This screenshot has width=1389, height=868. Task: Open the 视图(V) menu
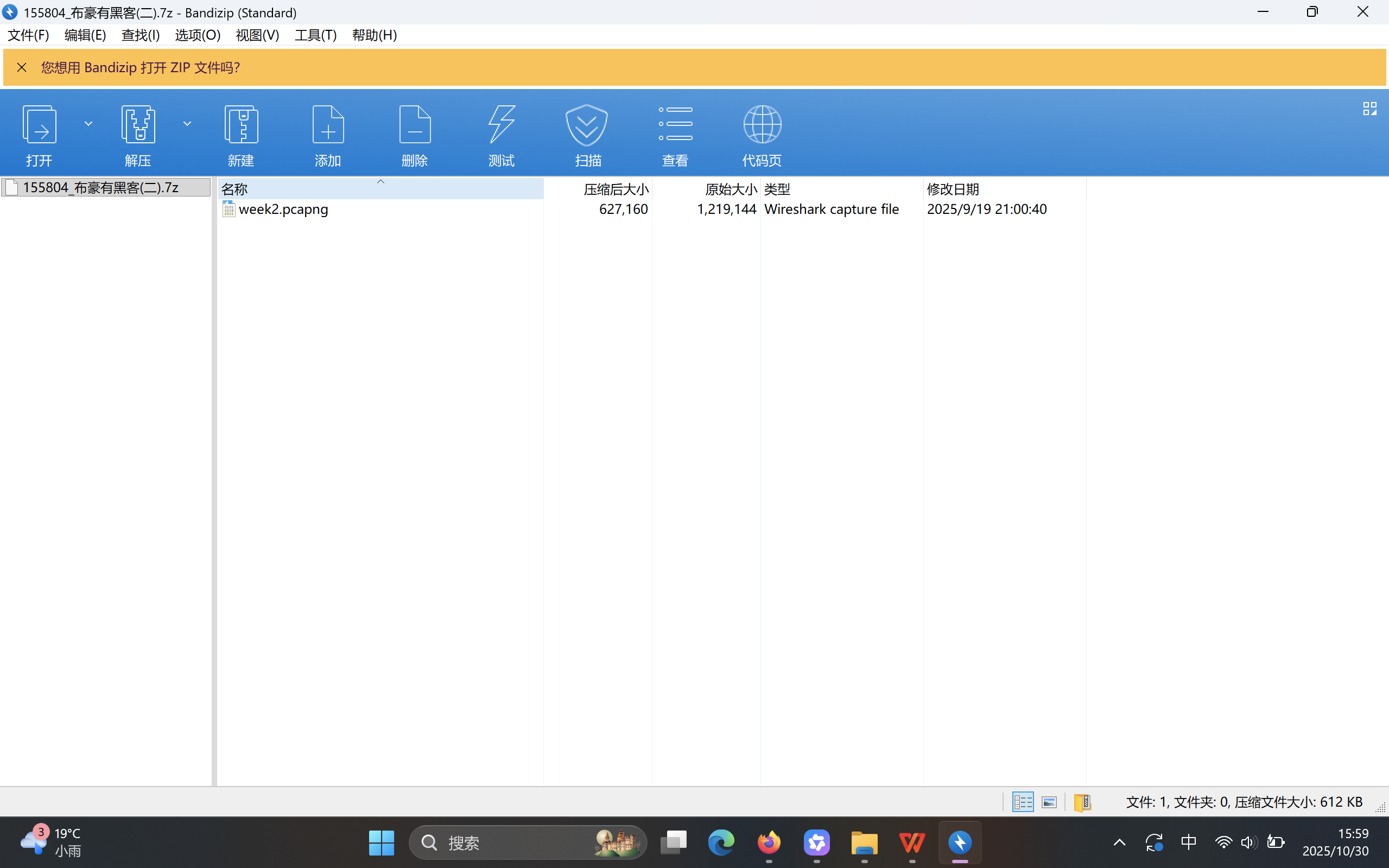pyautogui.click(x=257, y=35)
